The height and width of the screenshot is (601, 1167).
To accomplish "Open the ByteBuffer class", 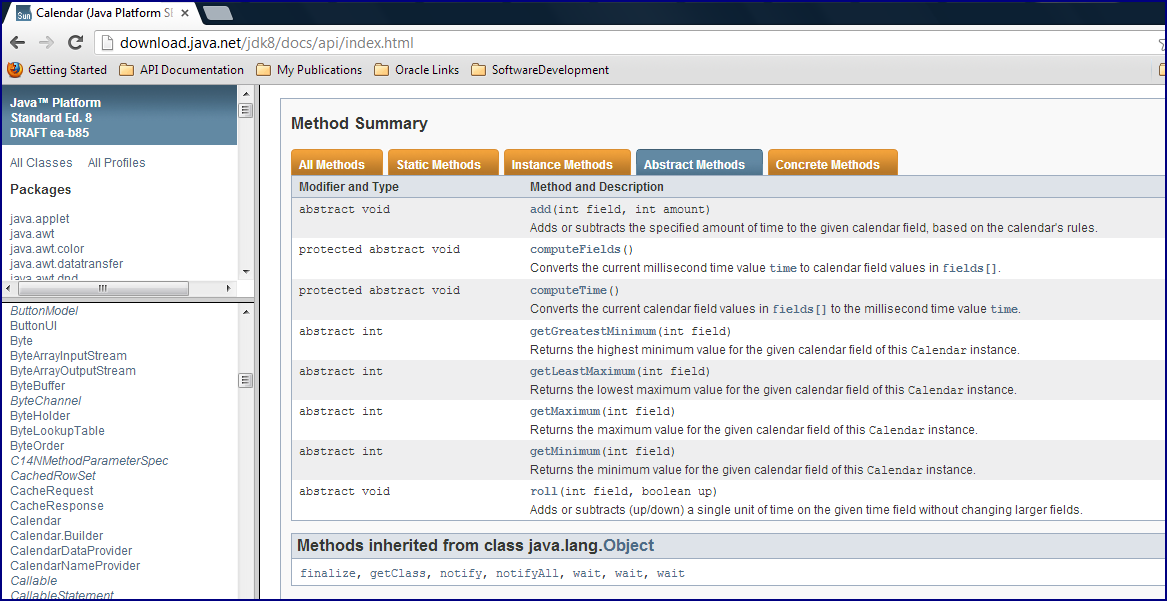I will pos(37,386).
